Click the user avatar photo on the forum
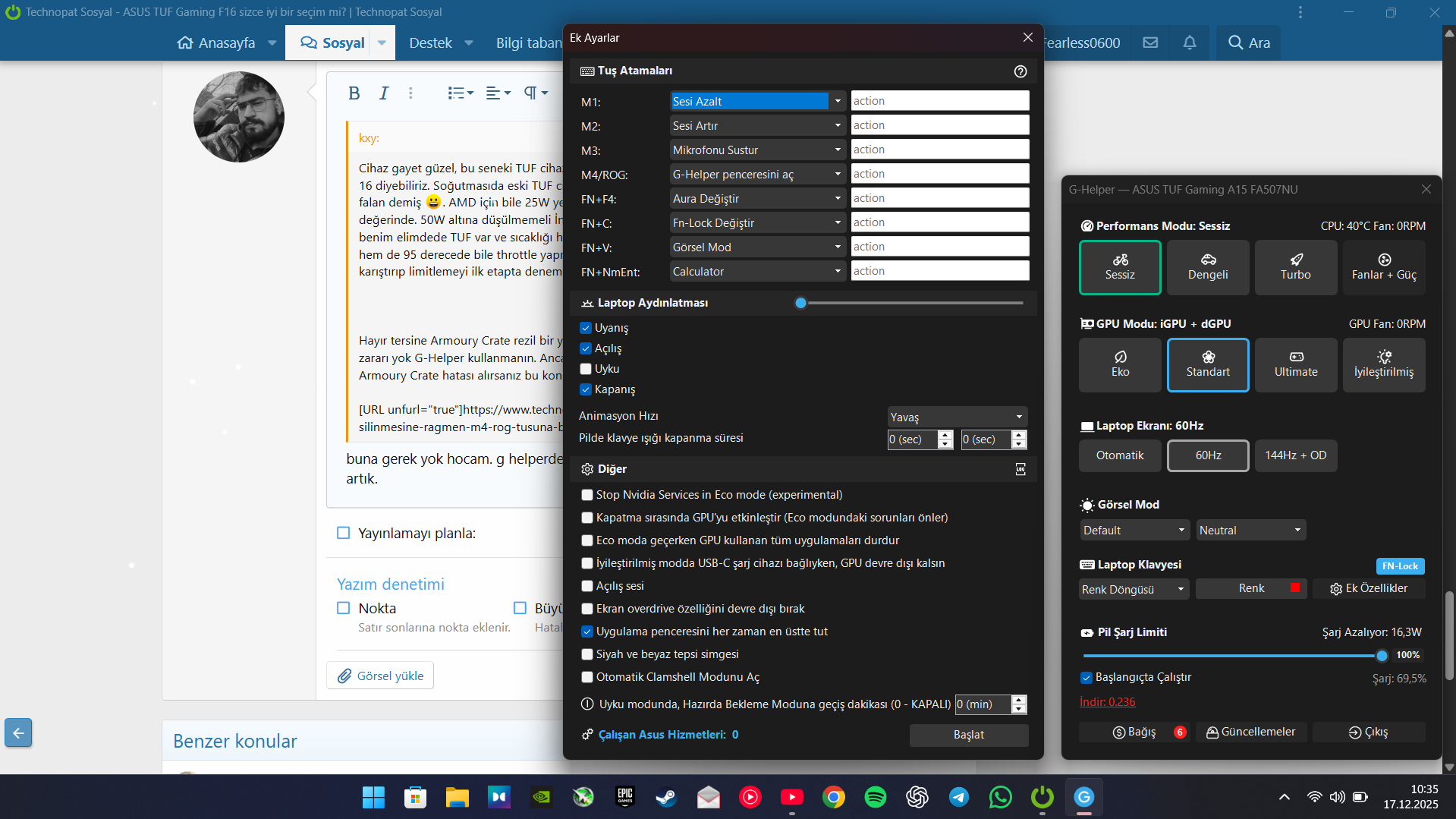Image resolution: width=1456 pixels, height=819 pixels. 239,117
